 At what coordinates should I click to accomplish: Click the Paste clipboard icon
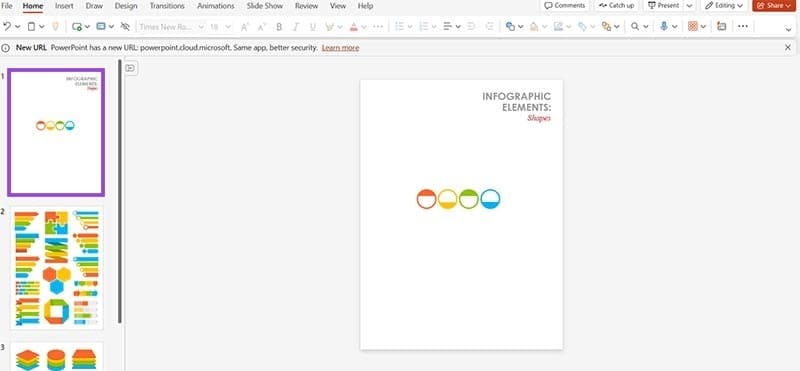click(x=31, y=27)
